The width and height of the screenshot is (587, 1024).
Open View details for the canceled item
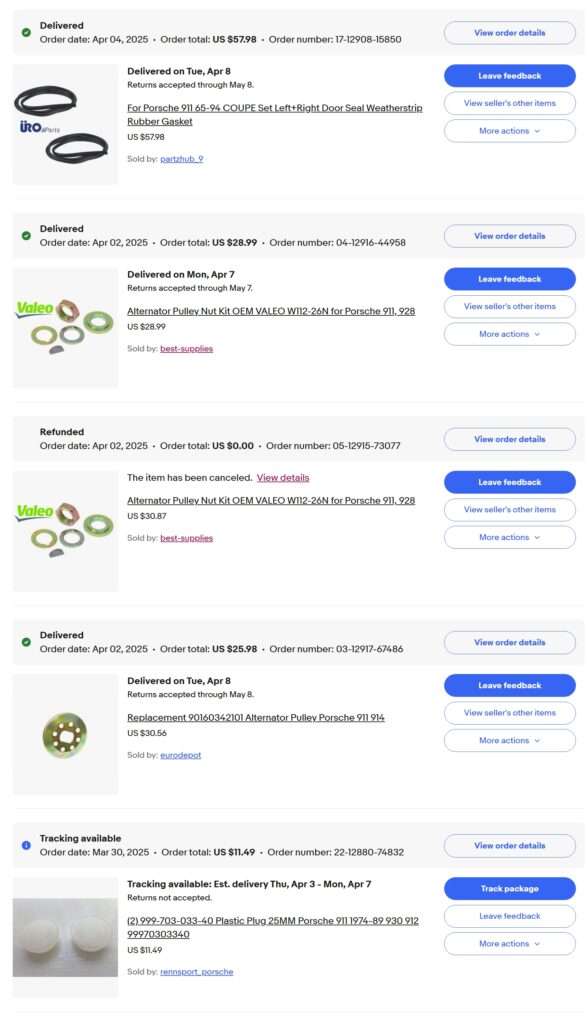[x=283, y=478]
